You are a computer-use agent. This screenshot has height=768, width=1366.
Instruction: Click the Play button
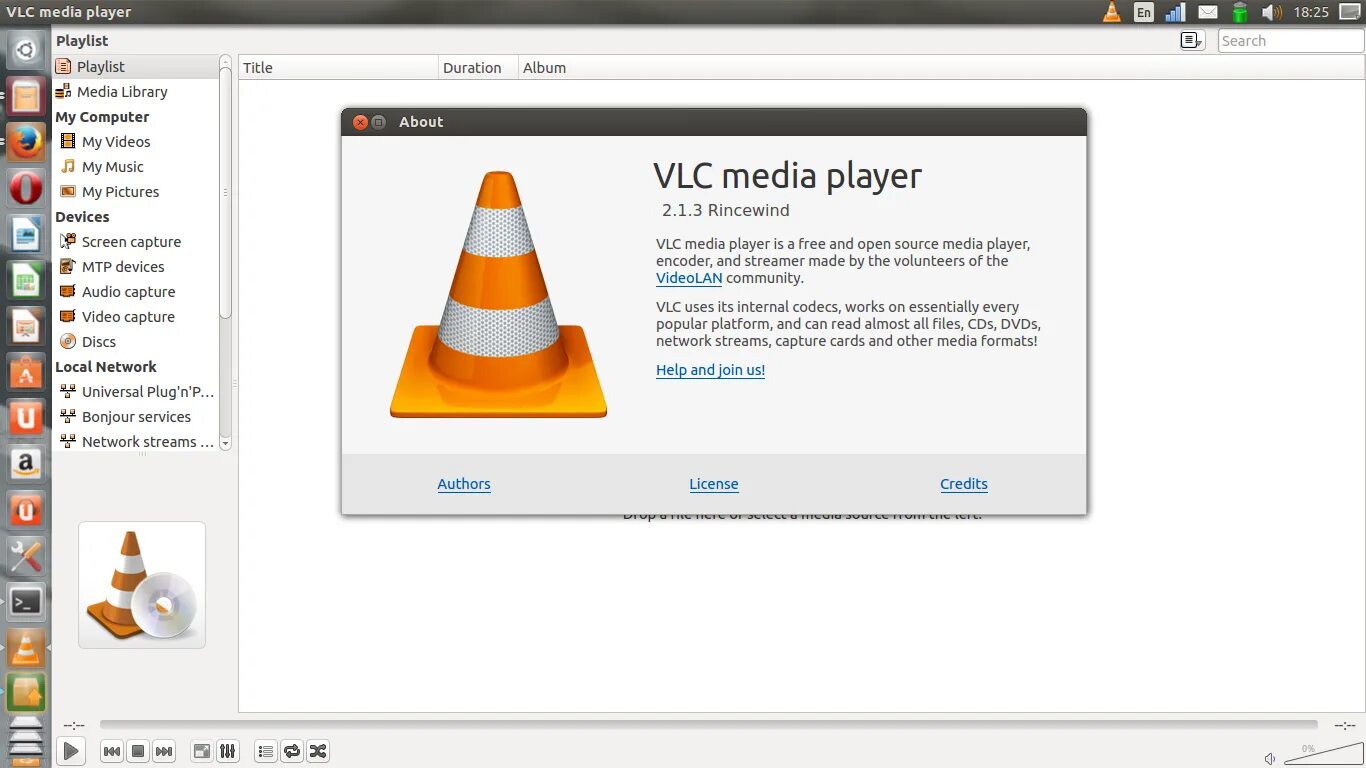tap(70, 751)
